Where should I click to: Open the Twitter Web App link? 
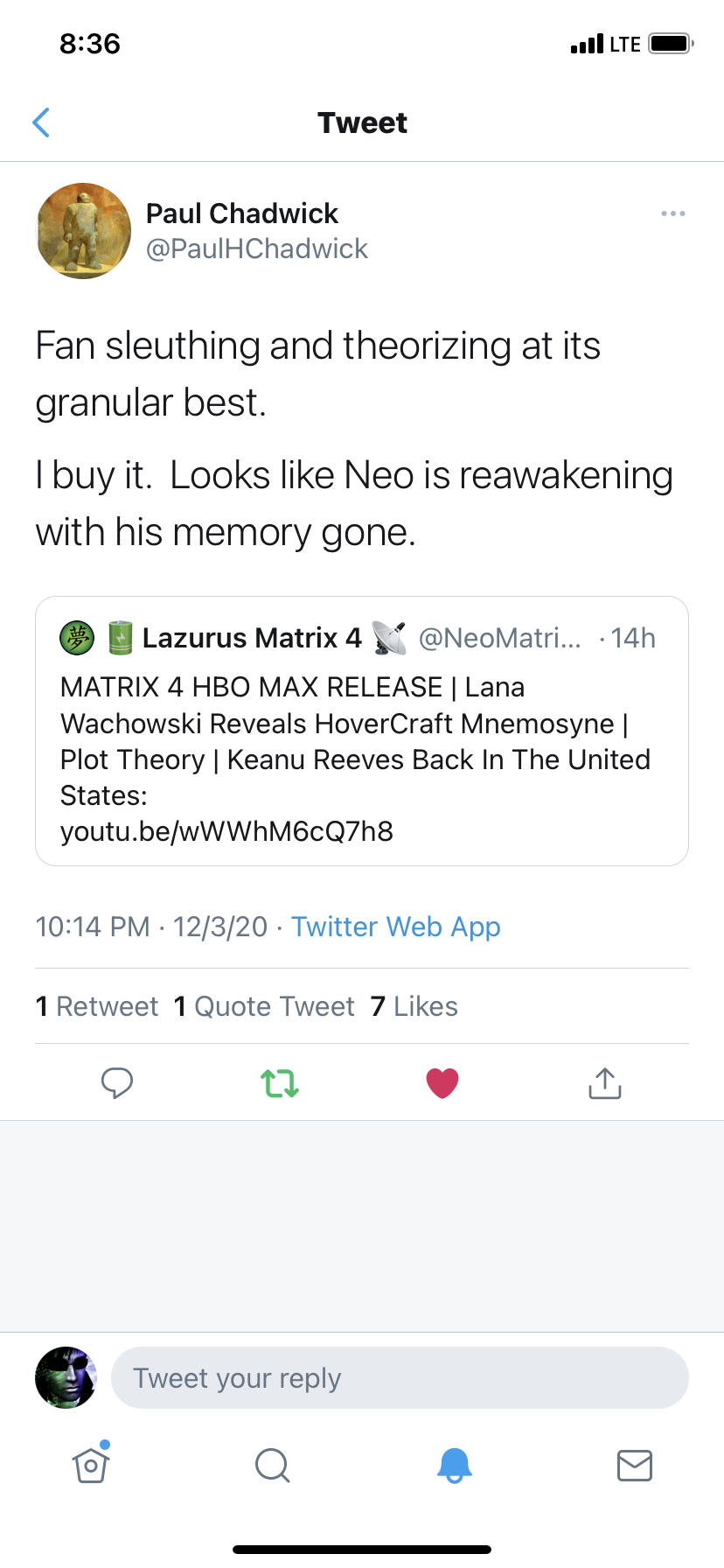point(395,927)
